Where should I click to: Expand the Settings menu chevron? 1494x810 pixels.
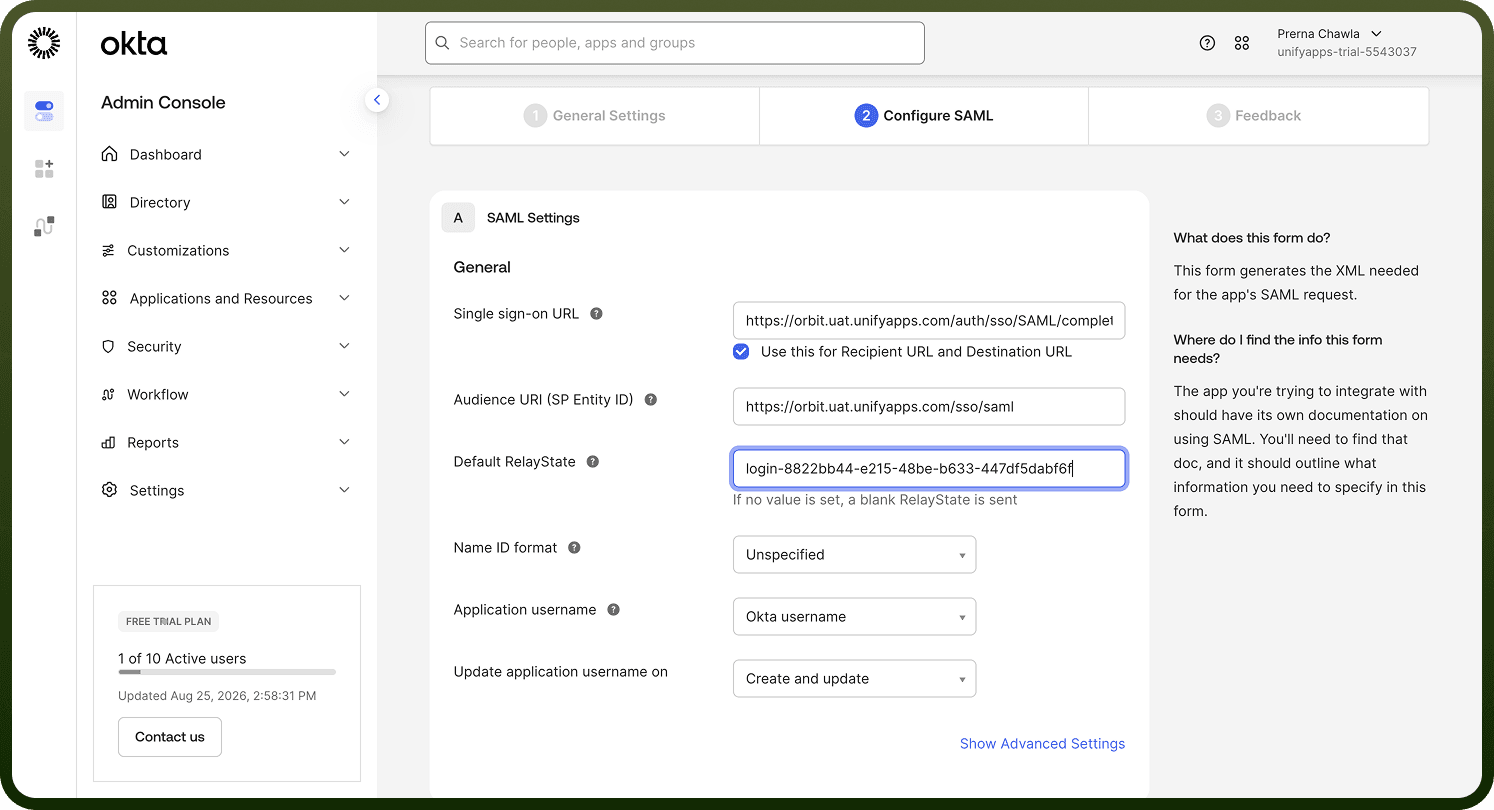(344, 490)
